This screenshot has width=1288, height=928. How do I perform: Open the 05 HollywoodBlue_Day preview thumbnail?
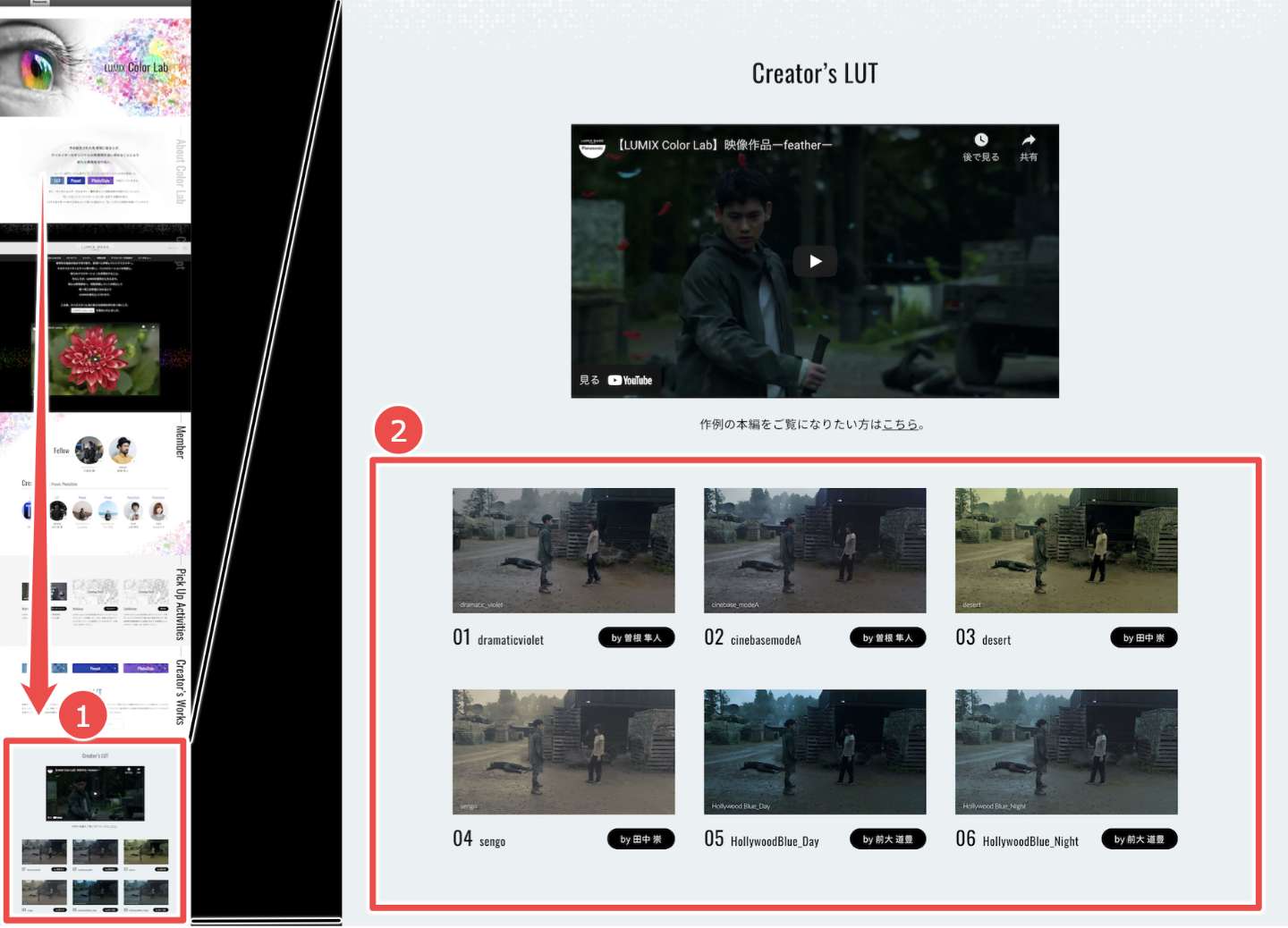tap(815, 752)
